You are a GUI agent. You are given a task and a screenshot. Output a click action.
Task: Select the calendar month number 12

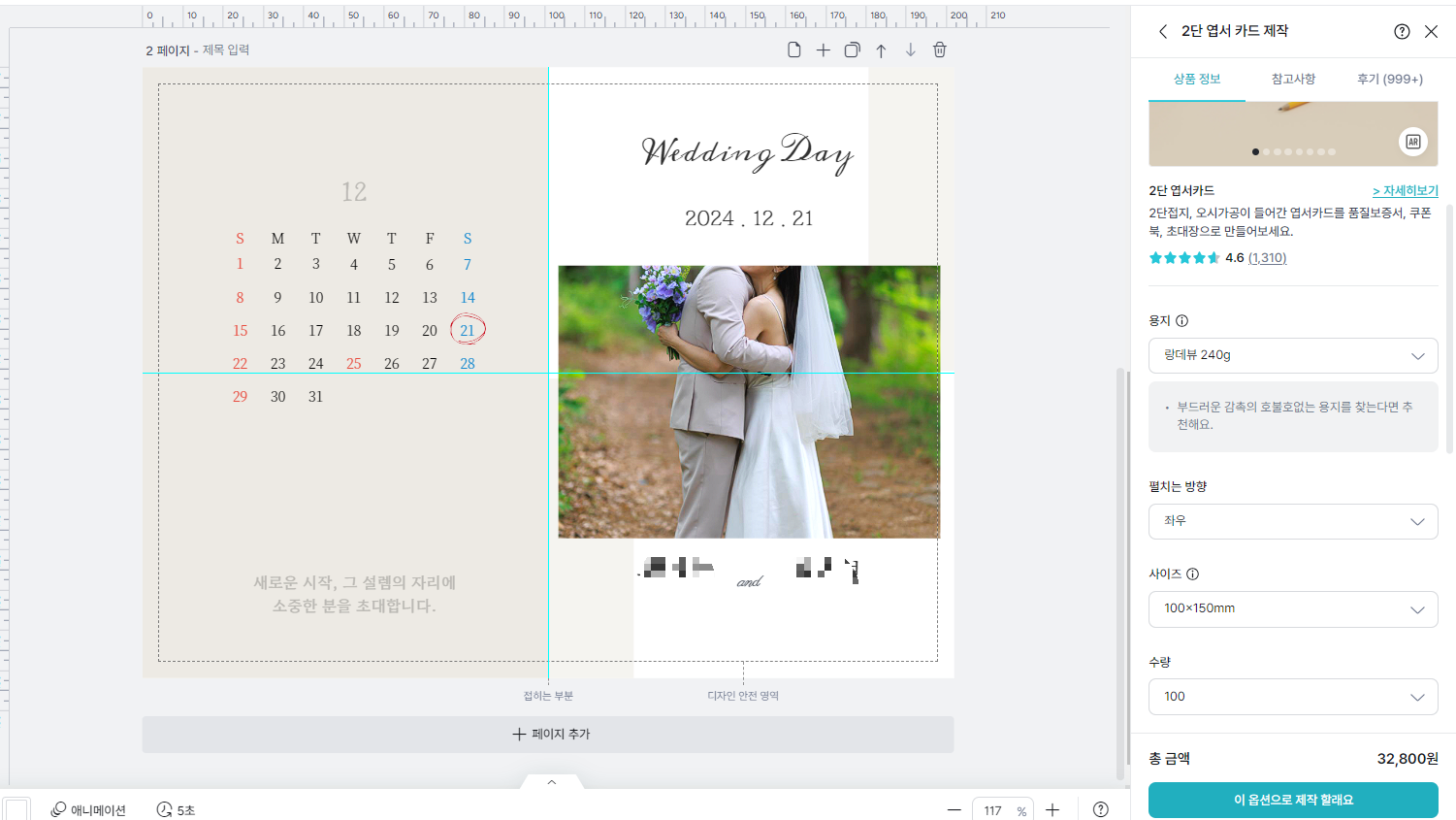[354, 192]
